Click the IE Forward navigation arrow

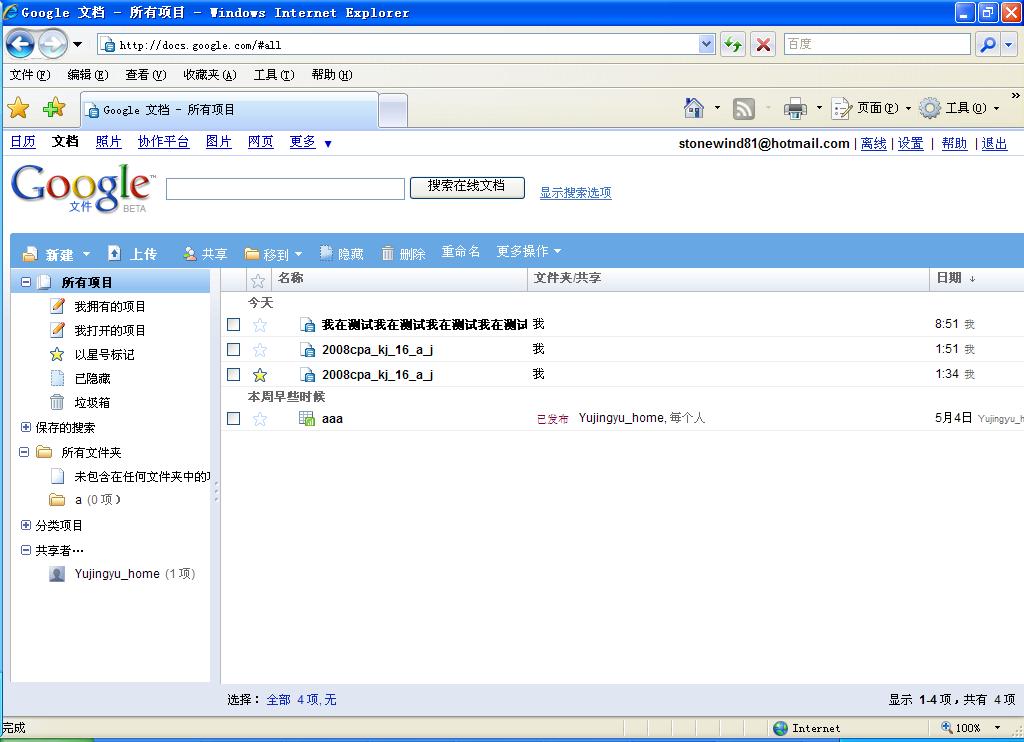click(x=52, y=44)
